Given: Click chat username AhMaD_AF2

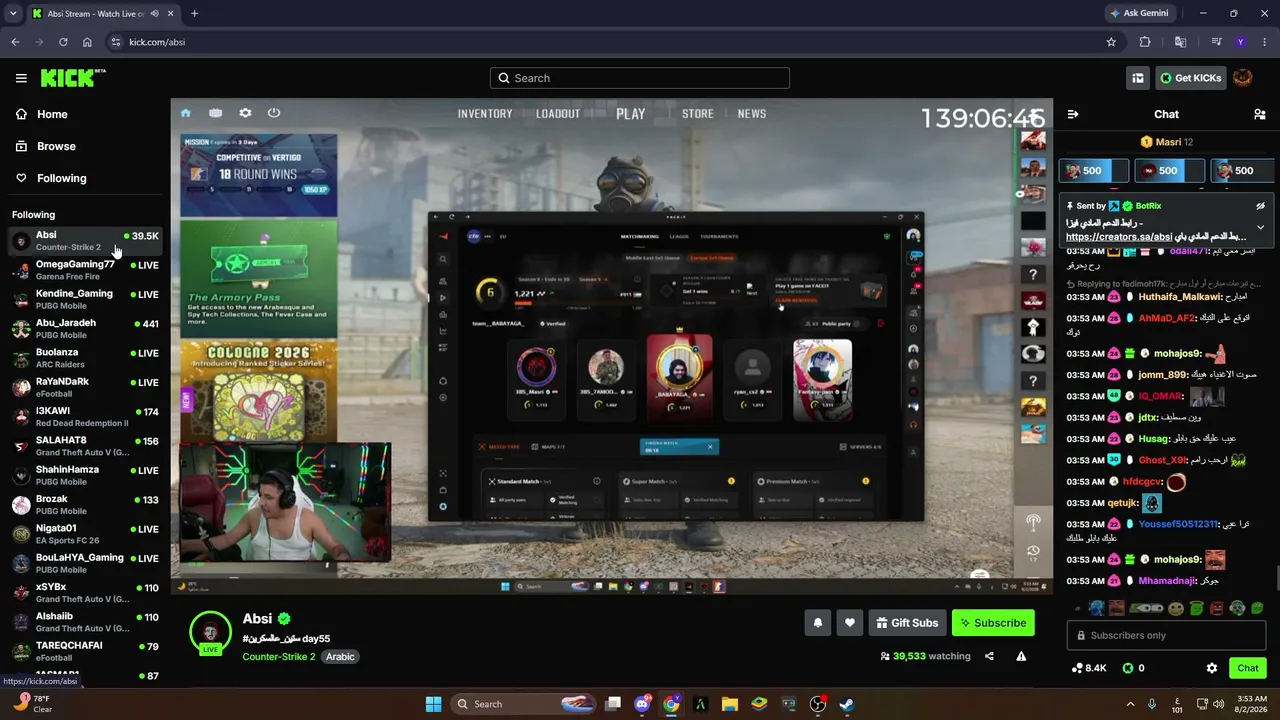Looking at the screenshot, I should [1167, 318].
